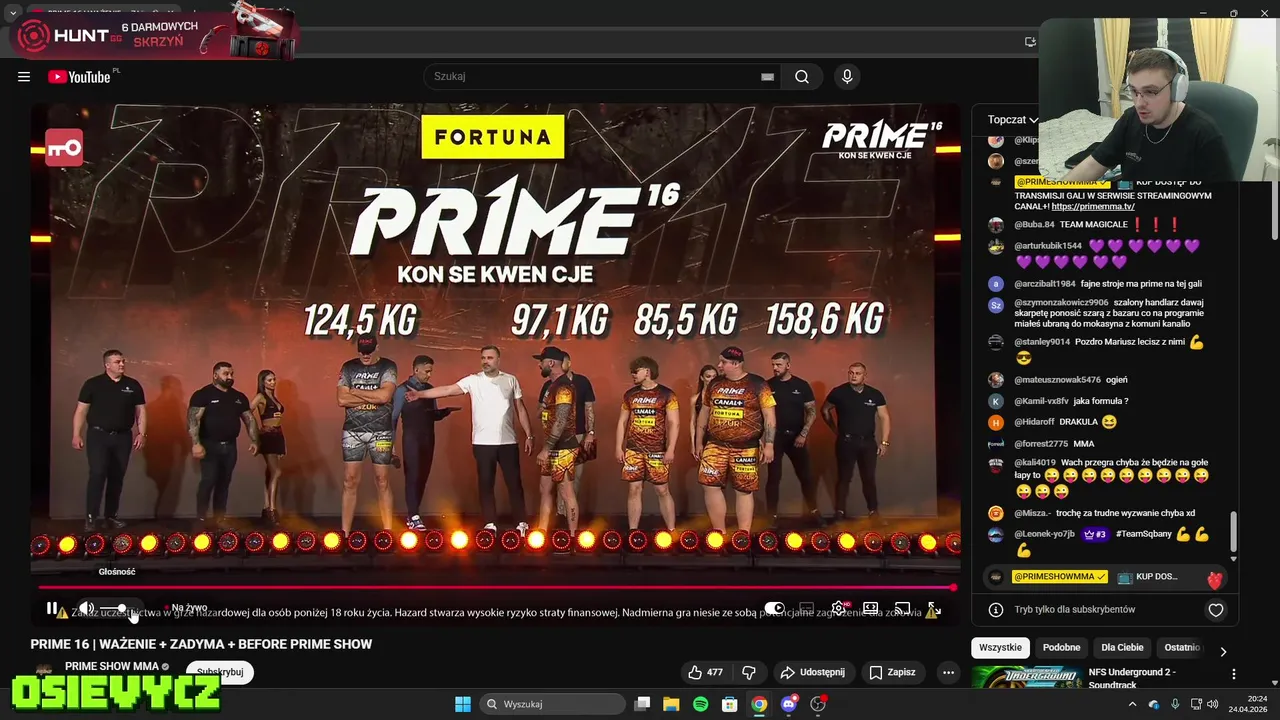Image resolution: width=1280 pixels, height=720 pixels.
Task: Open Windows Start menu
Action: 463,705
